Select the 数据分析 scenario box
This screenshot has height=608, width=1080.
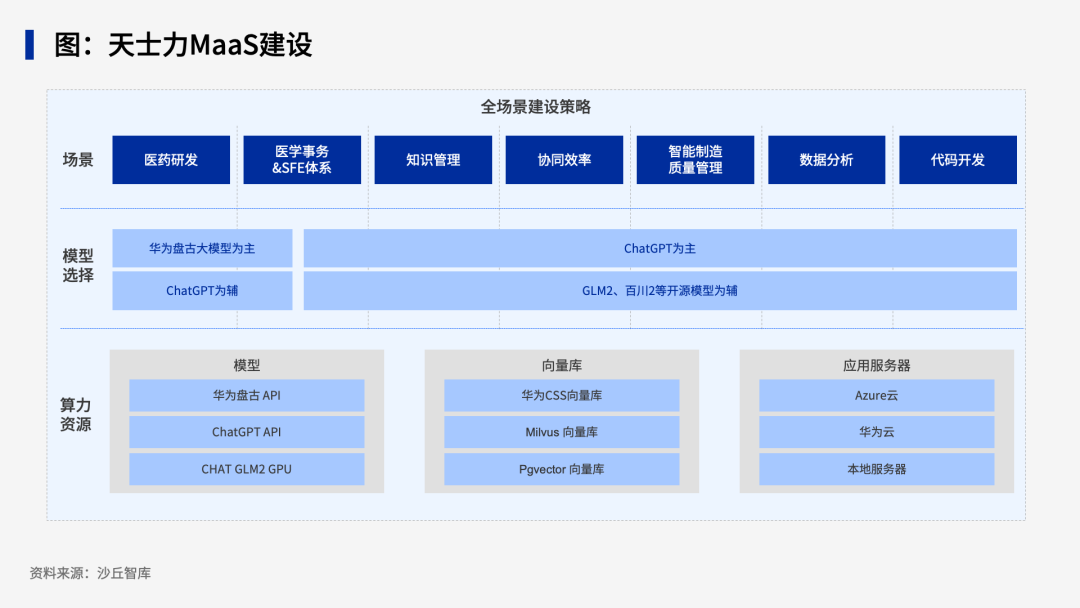tap(827, 160)
